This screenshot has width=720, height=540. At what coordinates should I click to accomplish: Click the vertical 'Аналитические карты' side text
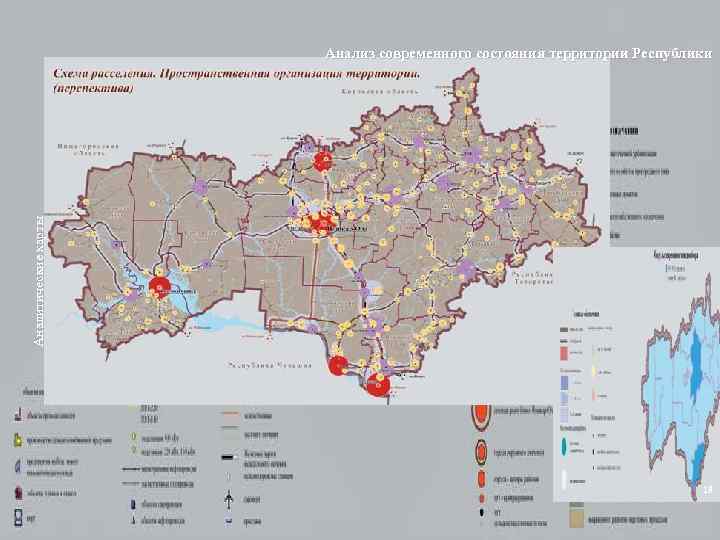coord(39,280)
